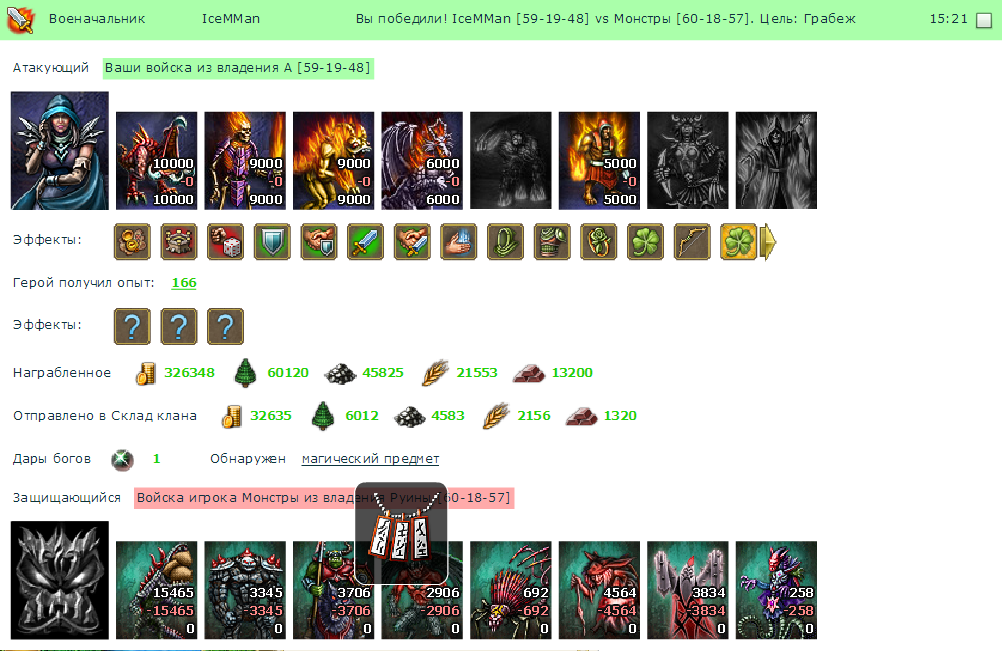Click the first question mark effect
The width and height of the screenshot is (1002, 651).
(132, 326)
